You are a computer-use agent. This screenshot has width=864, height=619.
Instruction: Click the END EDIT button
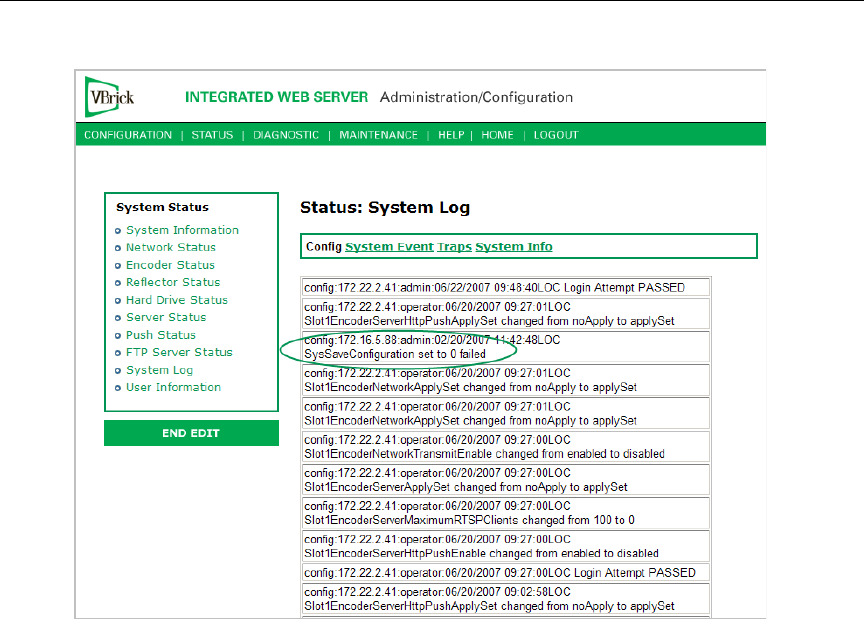(x=191, y=433)
